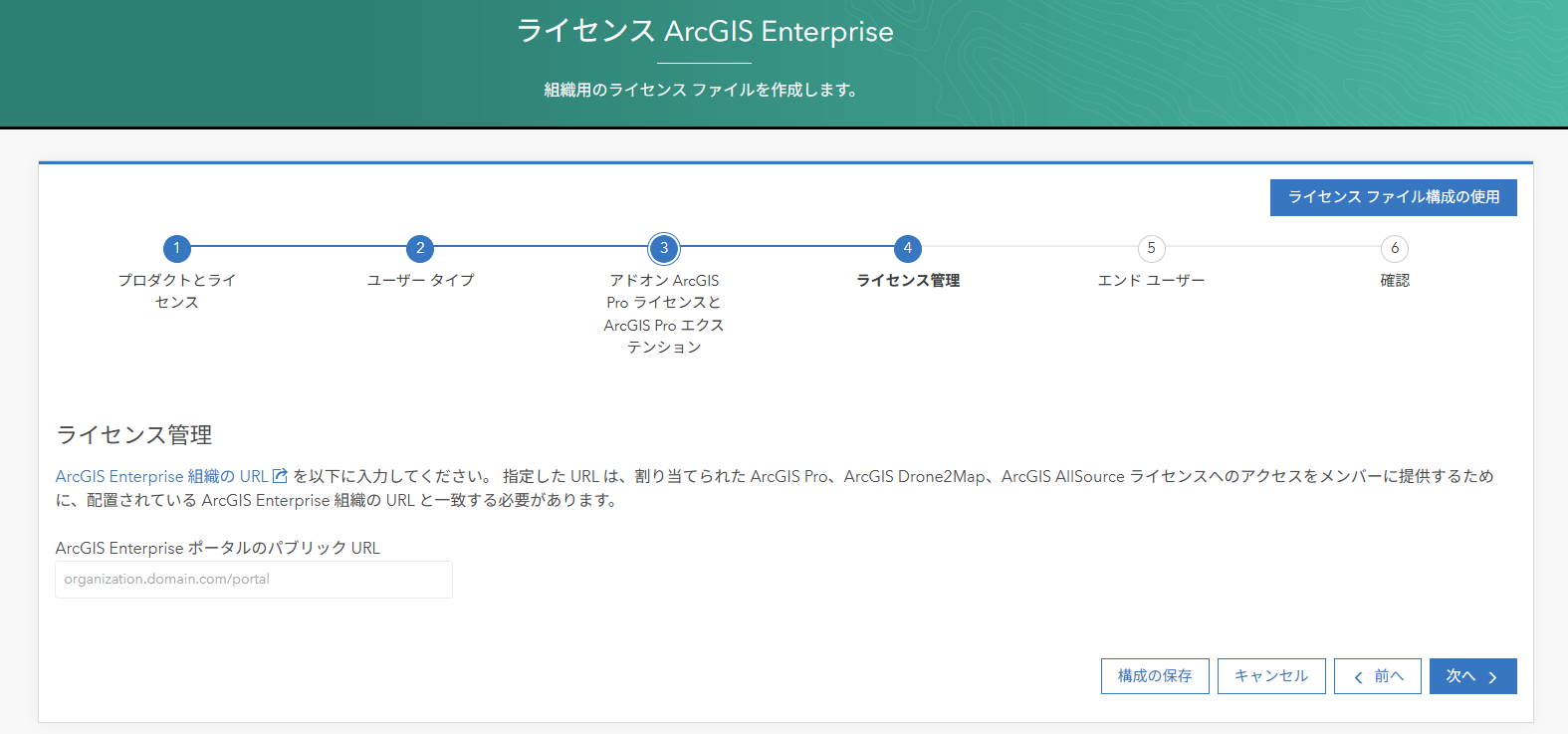Proceed with the 次へ button

[x=1472, y=676]
